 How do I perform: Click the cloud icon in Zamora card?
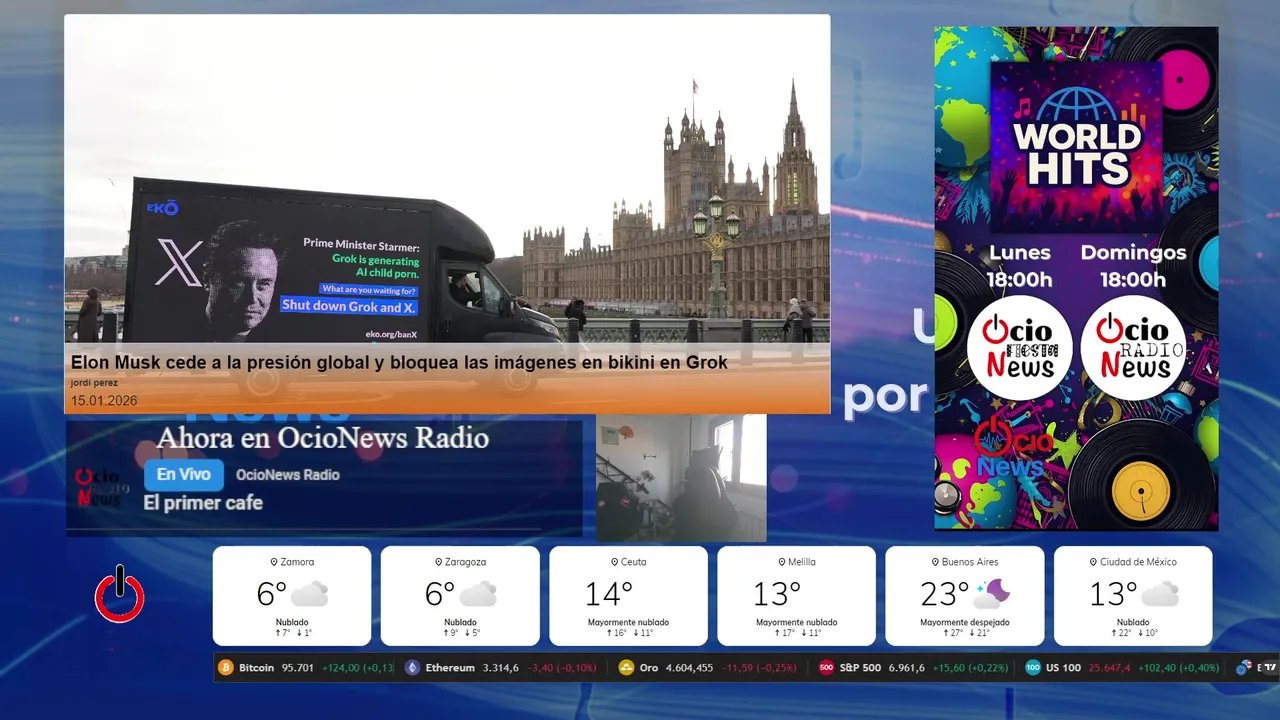point(310,594)
